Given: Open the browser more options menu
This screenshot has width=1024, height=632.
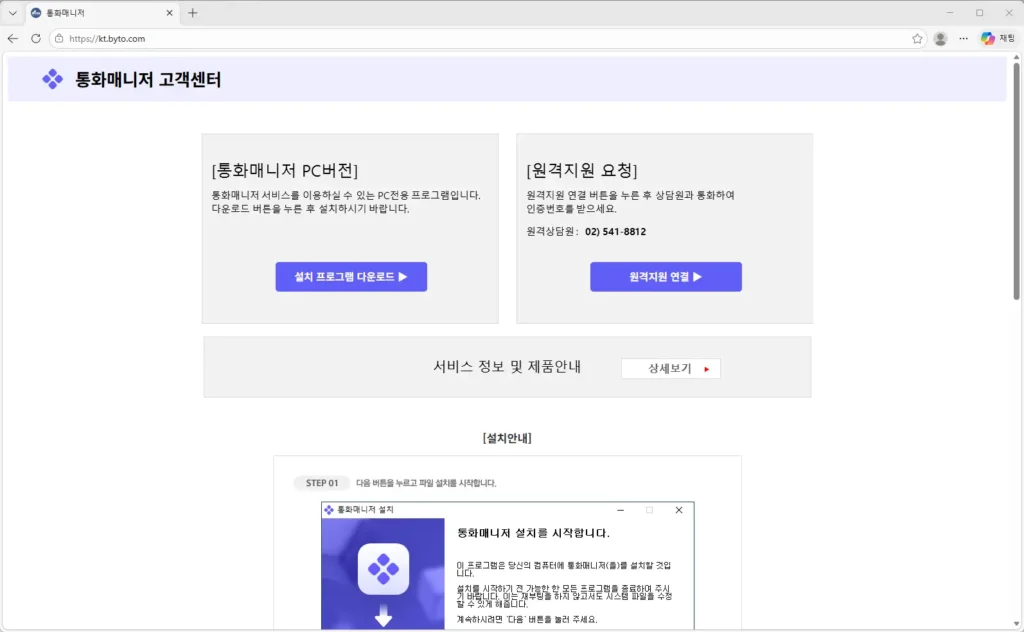Looking at the screenshot, I should point(962,38).
